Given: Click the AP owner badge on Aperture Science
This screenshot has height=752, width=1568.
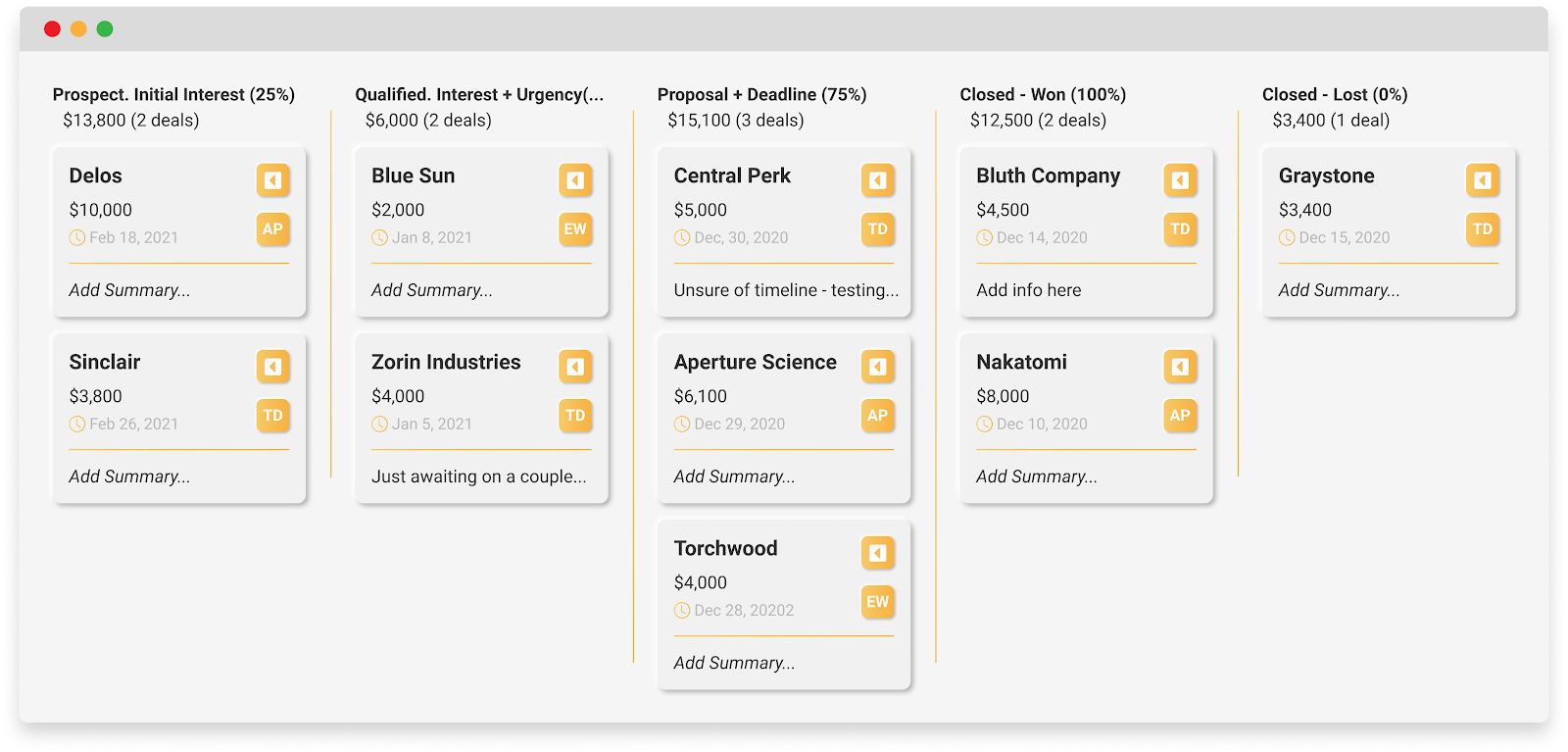Looking at the screenshot, I should pyautogui.click(x=878, y=416).
